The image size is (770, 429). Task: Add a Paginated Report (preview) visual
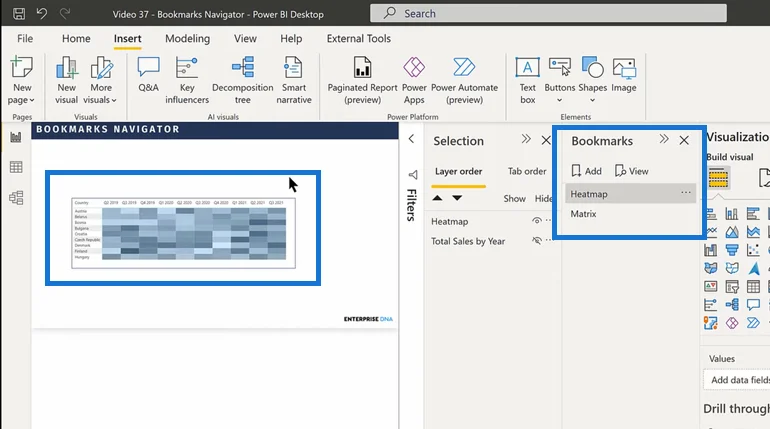coord(362,80)
